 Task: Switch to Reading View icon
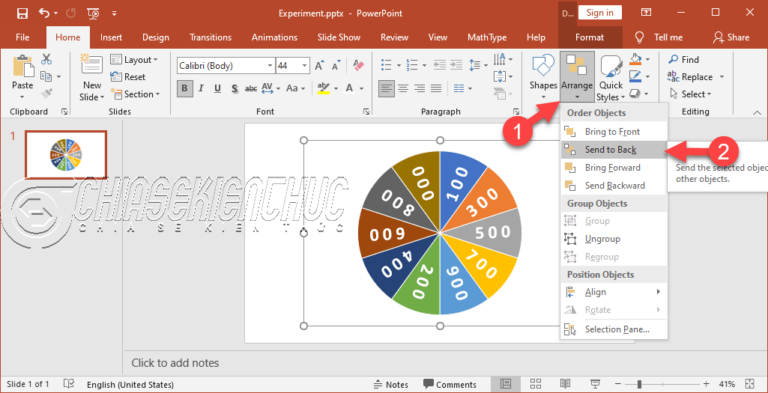pos(565,384)
